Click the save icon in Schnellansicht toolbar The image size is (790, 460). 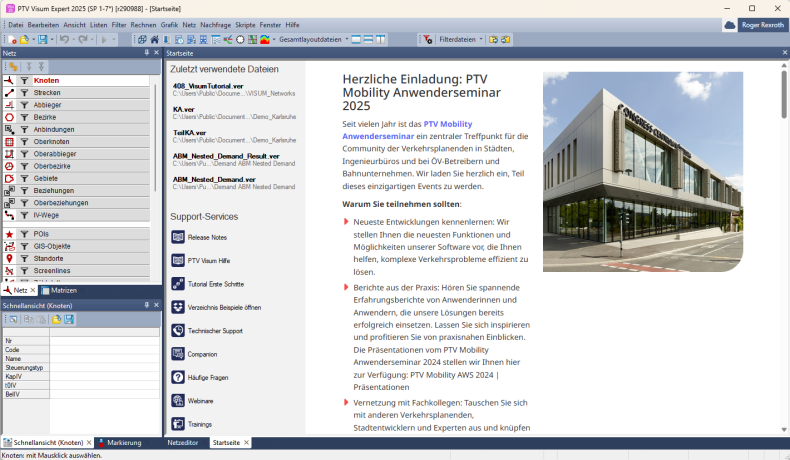pos(70,319)
